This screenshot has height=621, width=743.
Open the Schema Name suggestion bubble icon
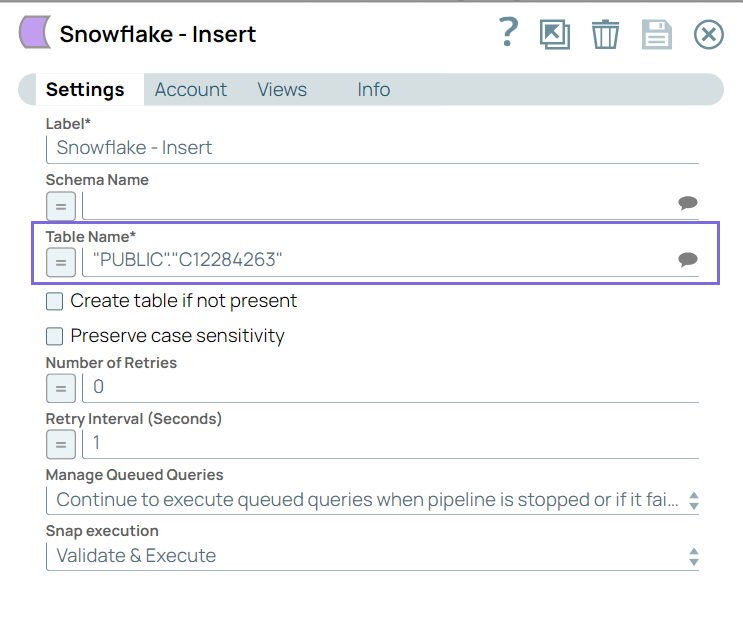pos(688,203)
